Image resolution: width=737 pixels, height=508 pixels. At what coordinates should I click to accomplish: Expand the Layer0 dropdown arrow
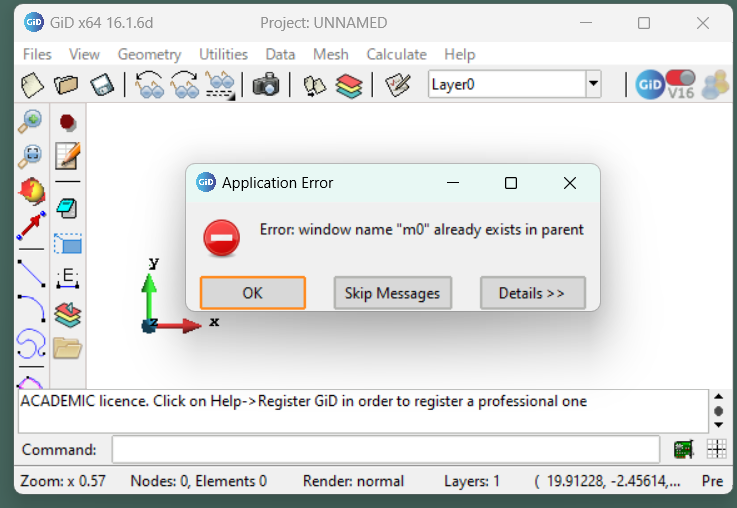pos(593,85)
